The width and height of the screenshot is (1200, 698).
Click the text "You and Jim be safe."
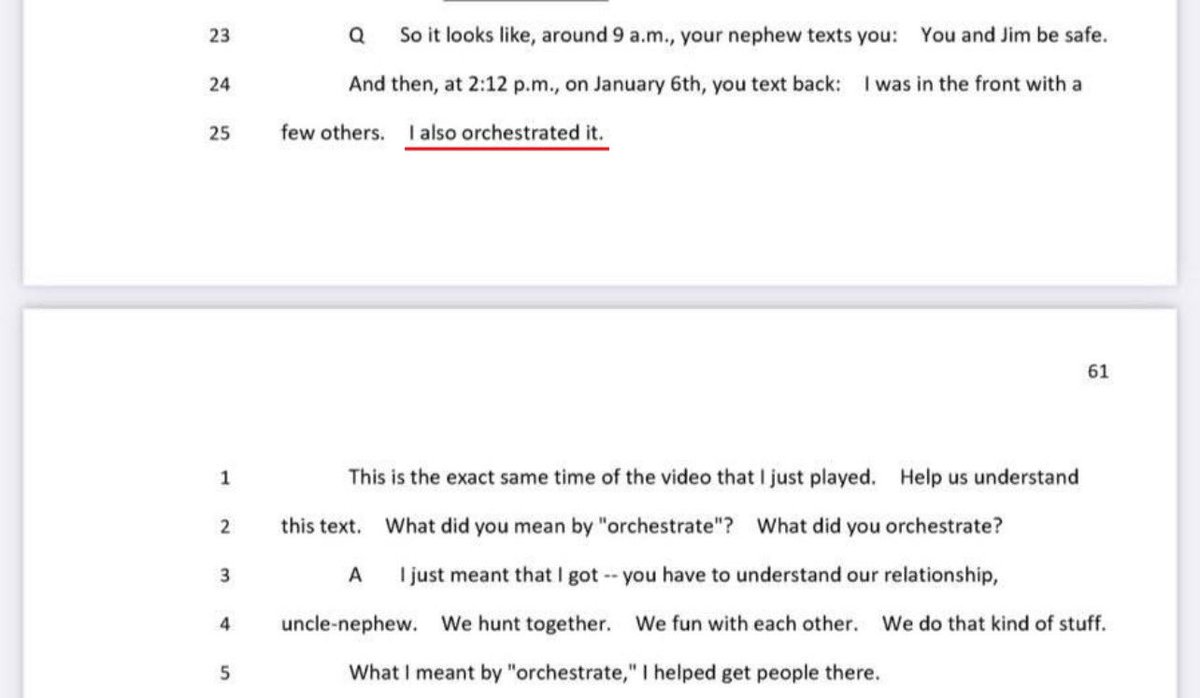point(1013,35)
